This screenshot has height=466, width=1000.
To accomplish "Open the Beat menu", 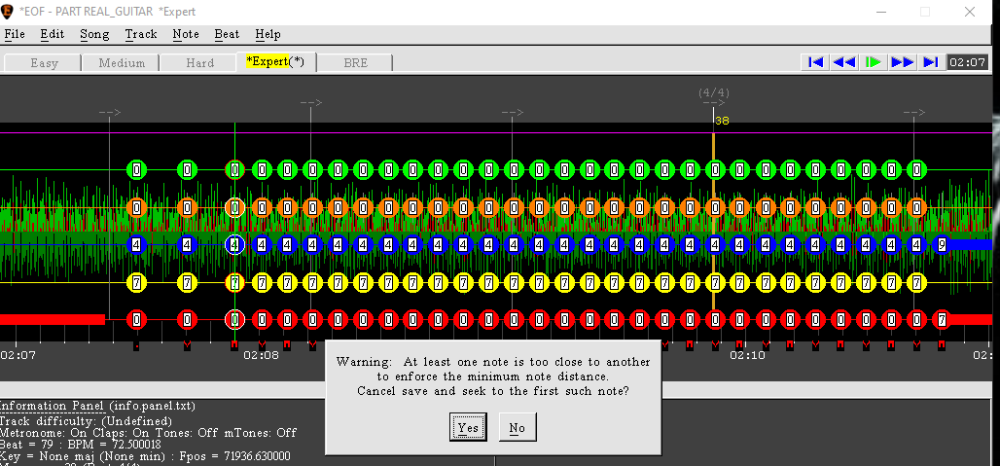I will tap(227, 34).
